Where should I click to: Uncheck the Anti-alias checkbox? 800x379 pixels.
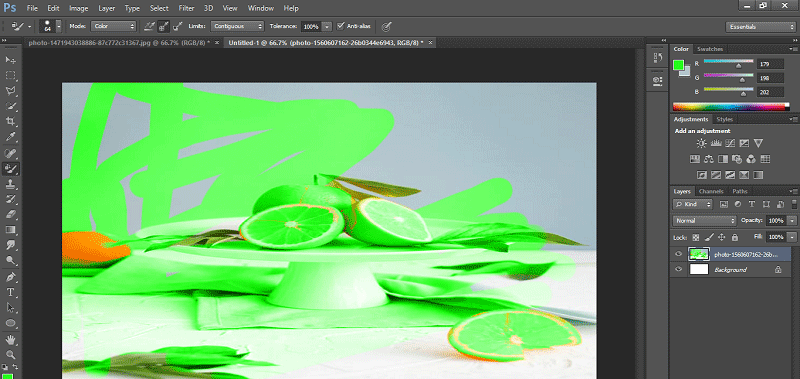coord(341,26)
